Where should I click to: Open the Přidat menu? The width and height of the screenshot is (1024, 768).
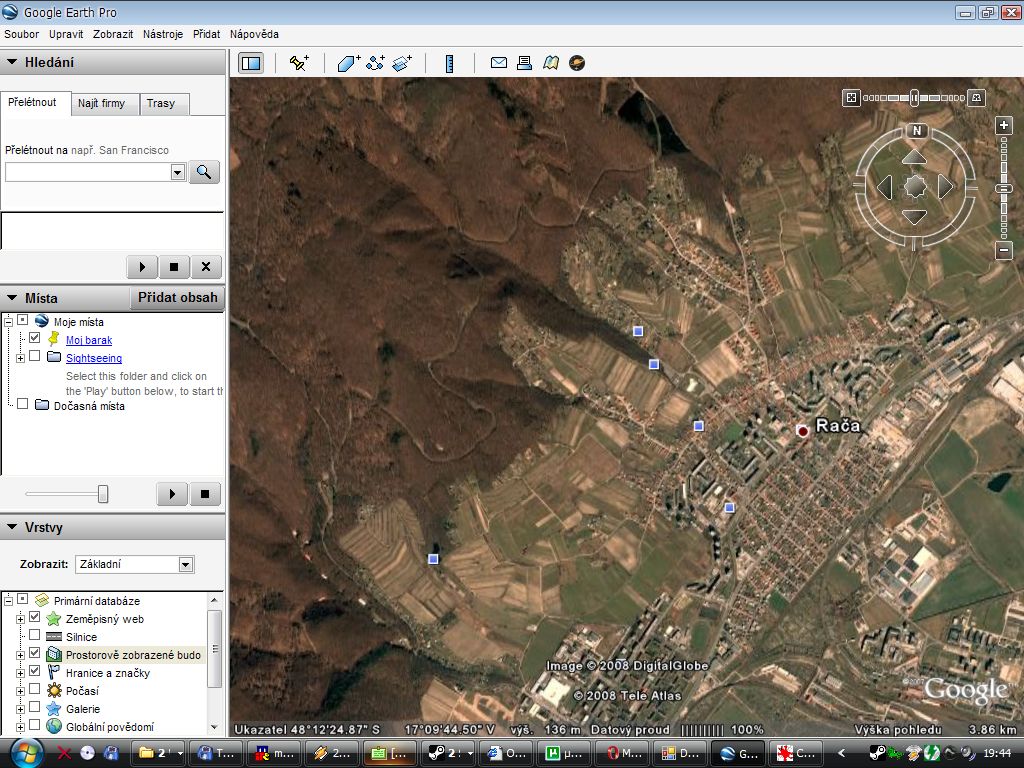(206, 34)
